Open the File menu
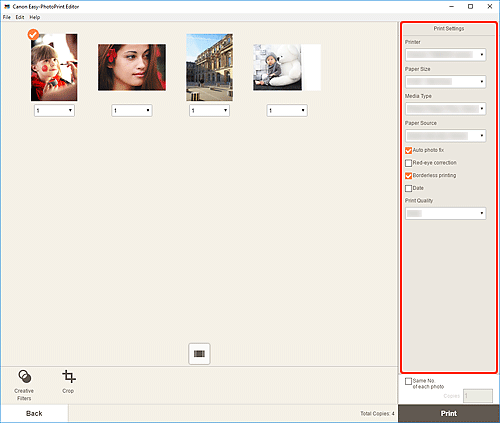The height and width of the screenshot is (423, 500). point(7,17)
